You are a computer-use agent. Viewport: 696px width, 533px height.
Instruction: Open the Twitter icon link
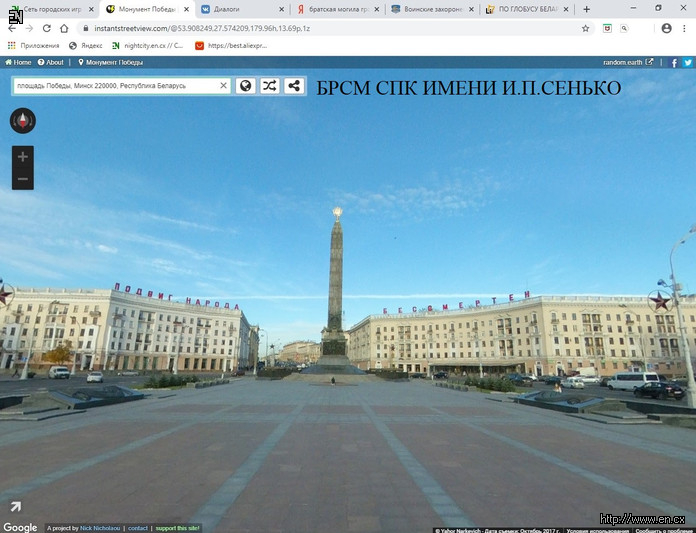pos(688,62)
